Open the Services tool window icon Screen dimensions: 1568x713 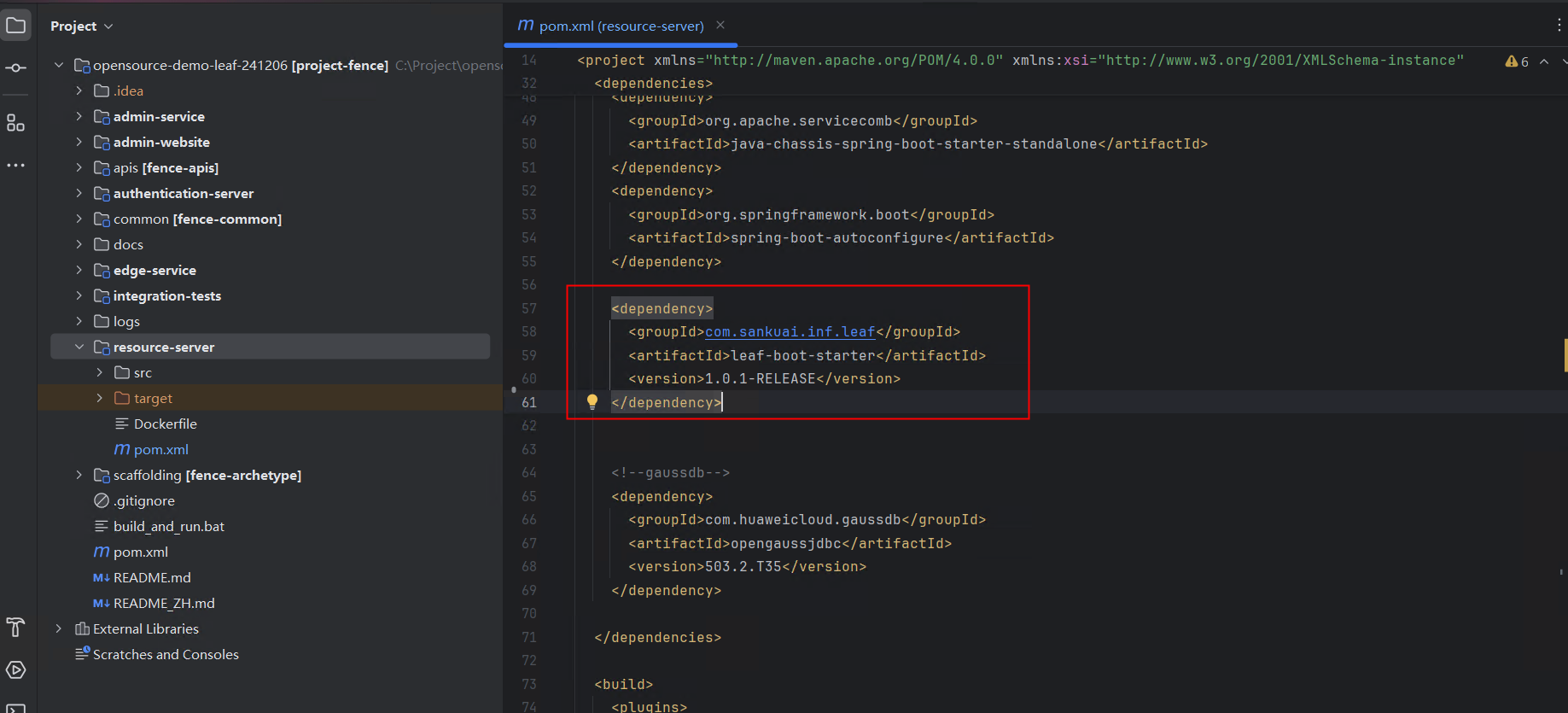[16, 670]
